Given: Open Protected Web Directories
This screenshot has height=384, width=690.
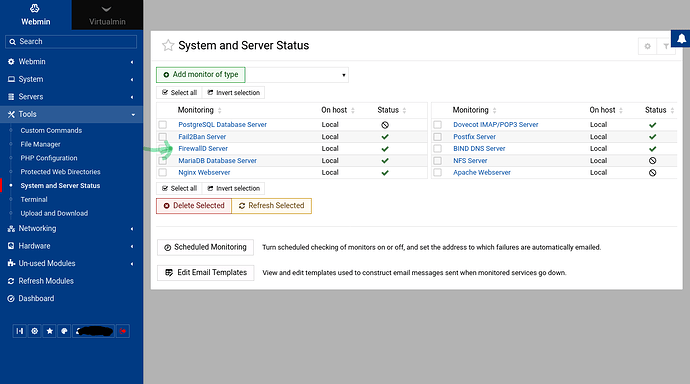Looking at the screenshot, I should (x=60, y=172).
